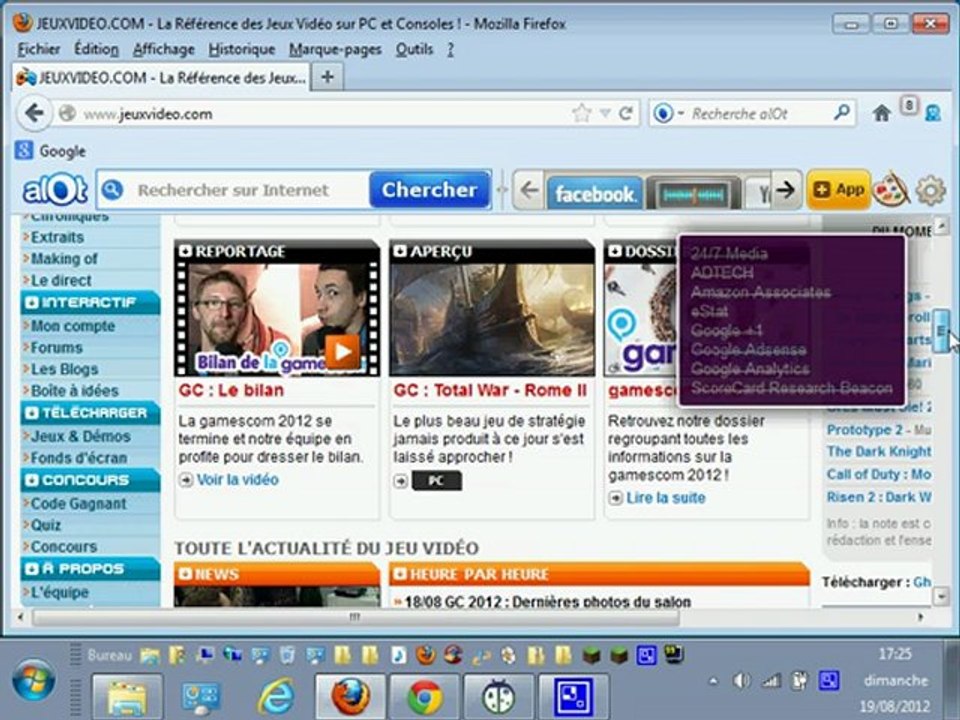Go to previous alOt toolbar buttons arrow

point(529,190)
